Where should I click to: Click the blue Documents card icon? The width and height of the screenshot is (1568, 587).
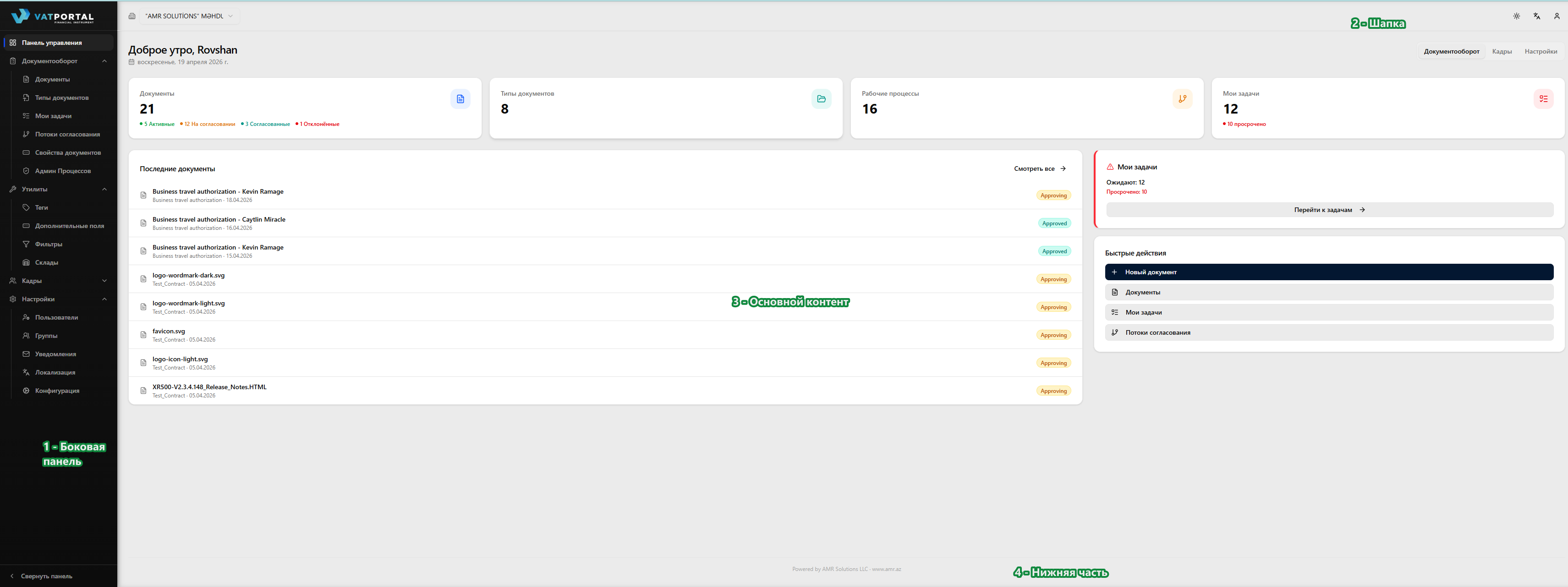[x=460, y=99]
